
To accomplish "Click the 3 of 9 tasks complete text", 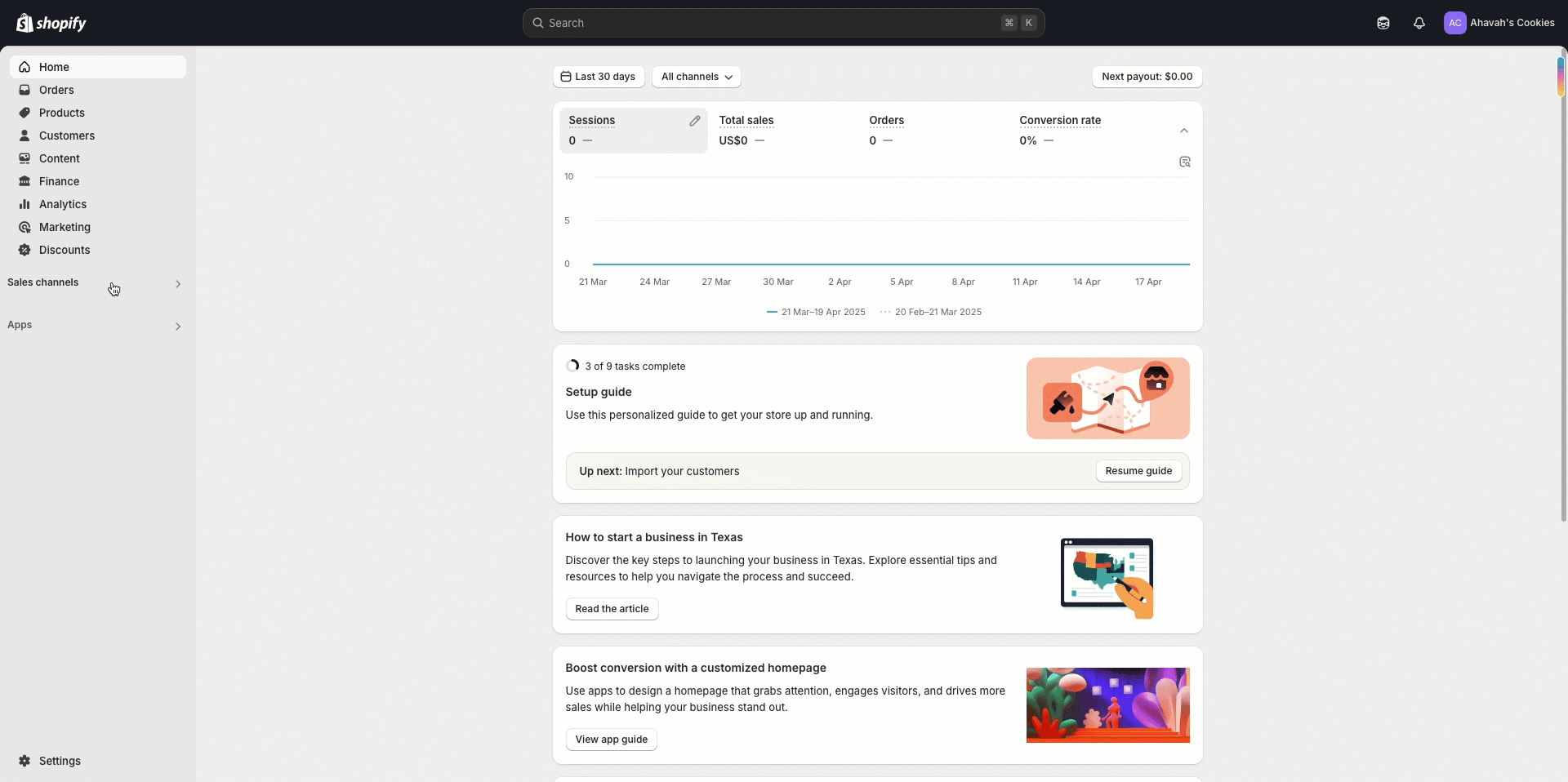I will [635, 366].
